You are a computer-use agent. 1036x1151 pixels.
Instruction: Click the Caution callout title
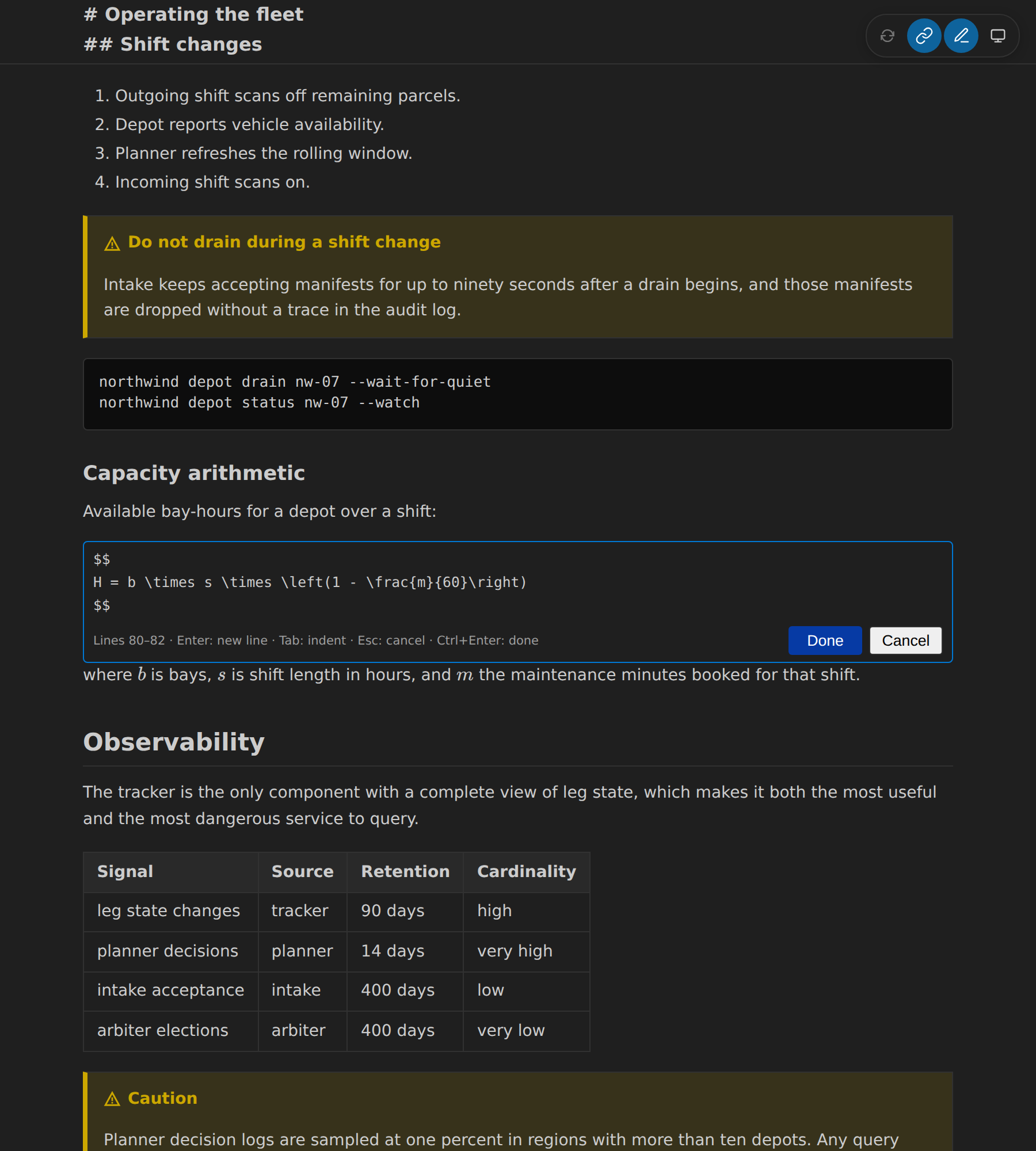click(x=162, y=1098)
